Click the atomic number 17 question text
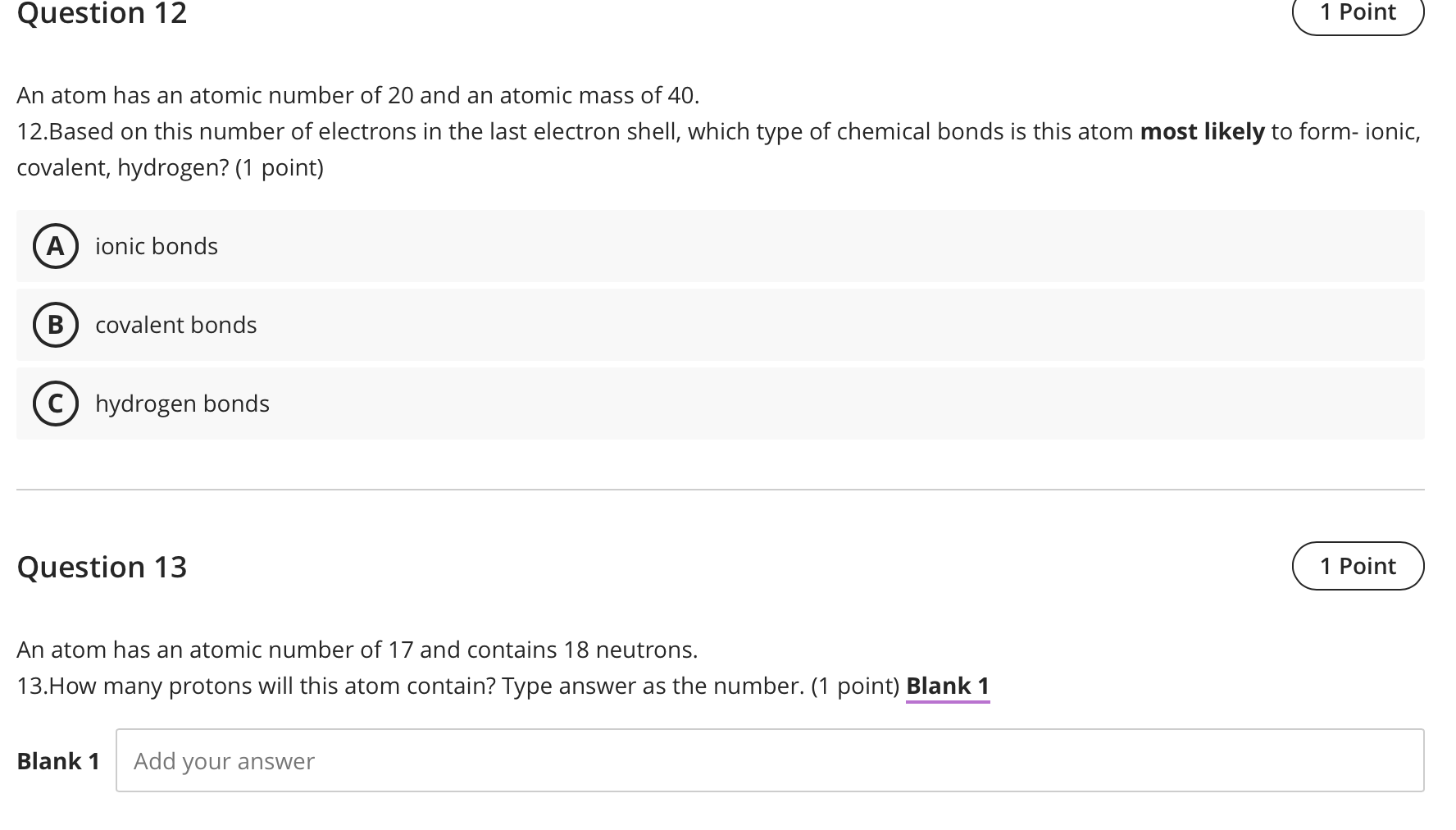1456x830 pixels. [x=357, y=650]
